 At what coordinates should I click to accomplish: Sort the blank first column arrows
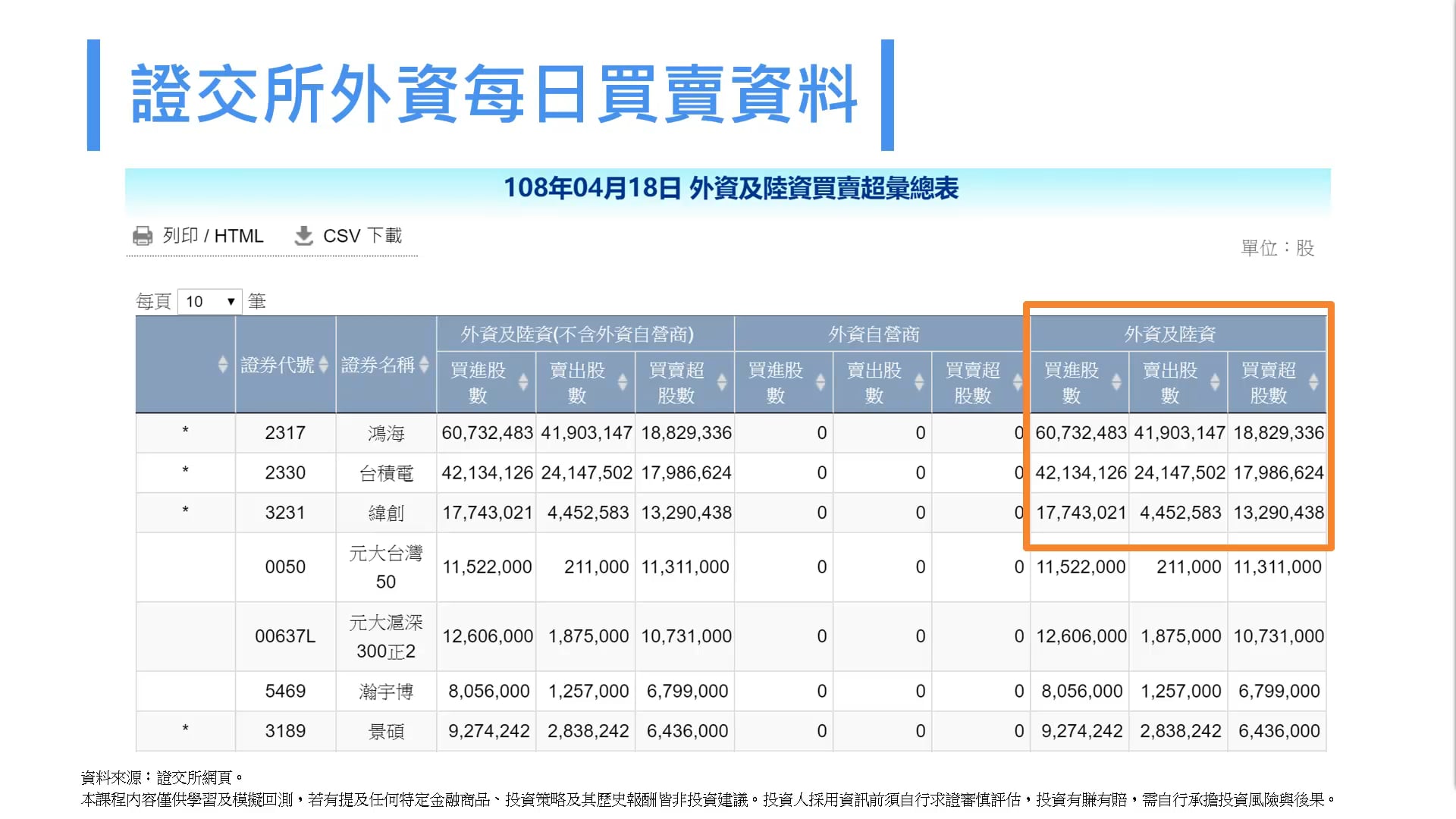[x=222, y=365]
